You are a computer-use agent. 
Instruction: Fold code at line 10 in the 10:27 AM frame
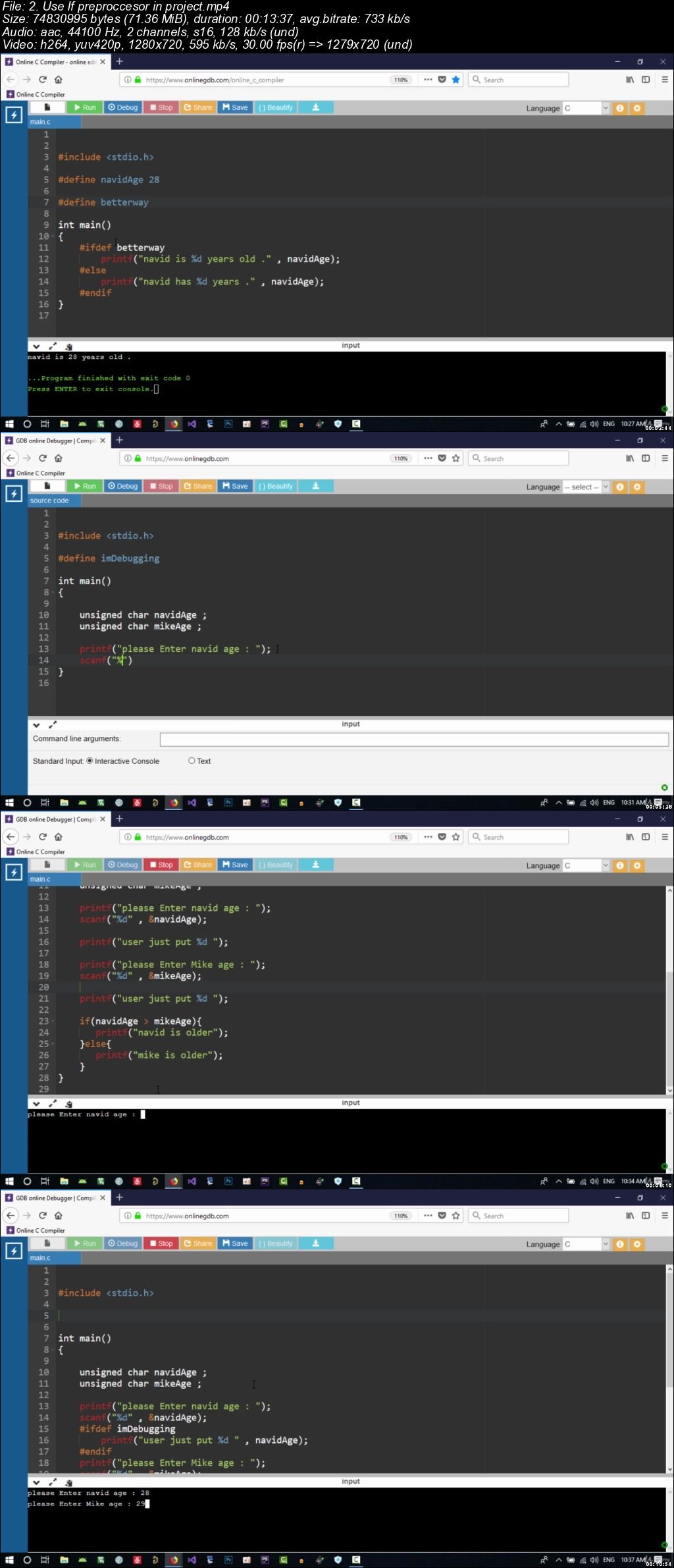tap(52, 236)
